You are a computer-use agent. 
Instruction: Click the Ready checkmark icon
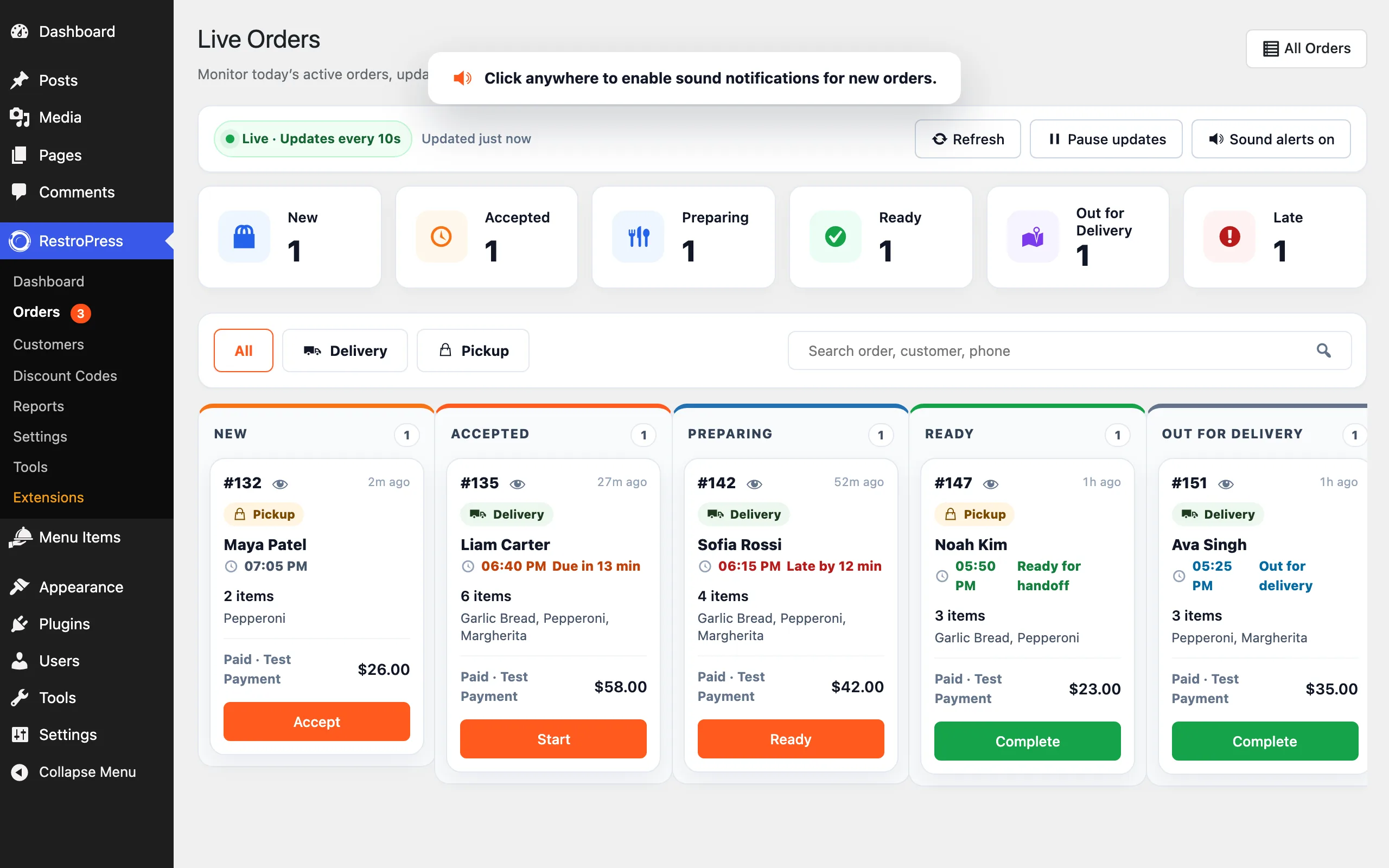coord(835,237)
